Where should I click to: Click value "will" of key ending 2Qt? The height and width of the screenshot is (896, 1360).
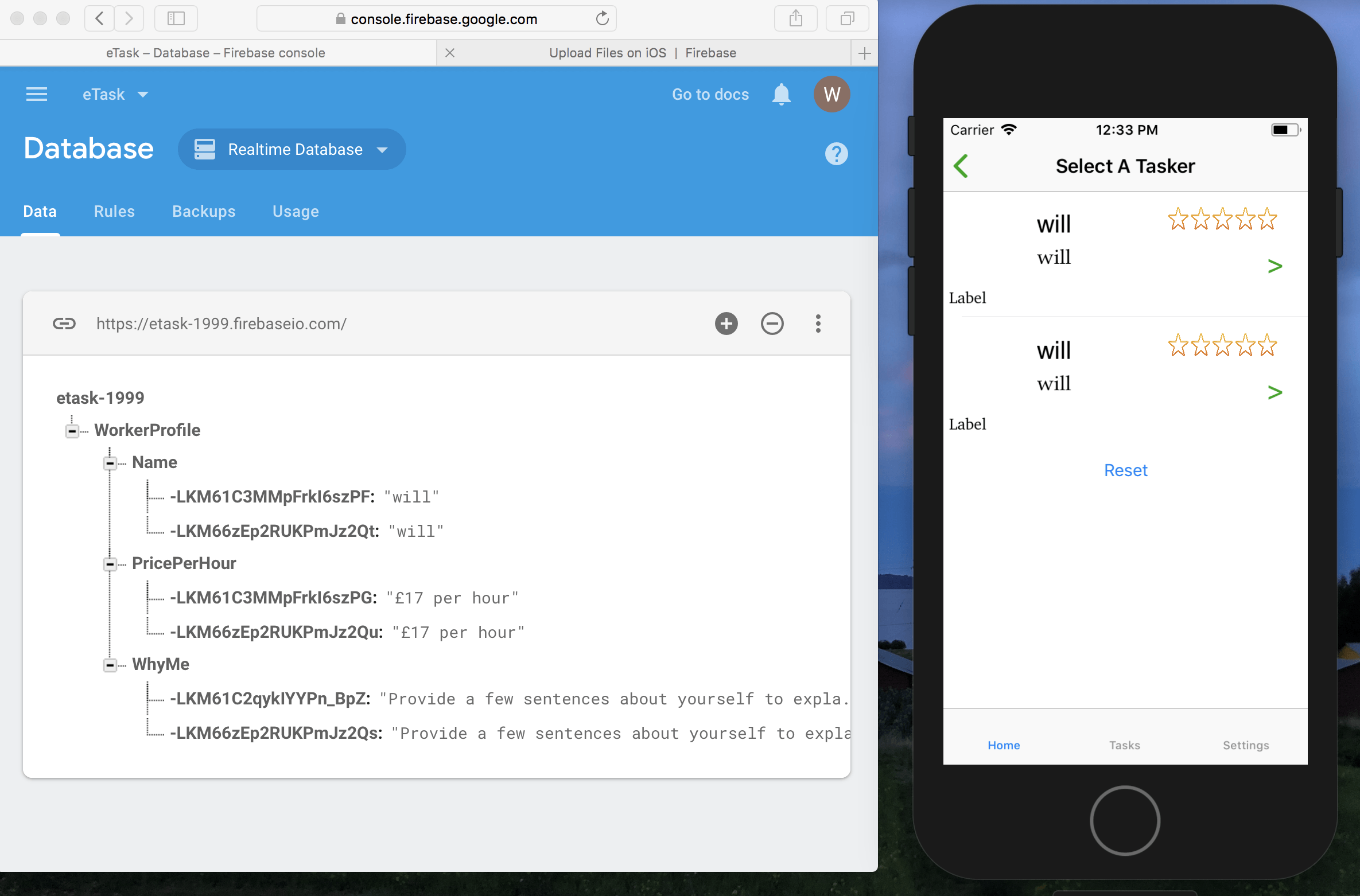416,532
